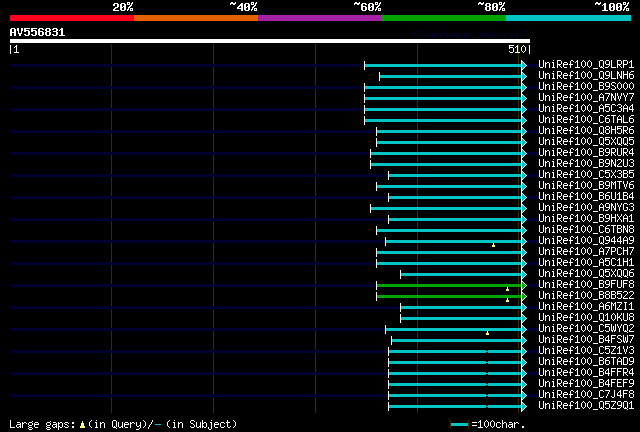Click the '=100char.' scale label
The height and width of the screenshot is (432, 640).
pyautogui.click(x=498, y=425)
